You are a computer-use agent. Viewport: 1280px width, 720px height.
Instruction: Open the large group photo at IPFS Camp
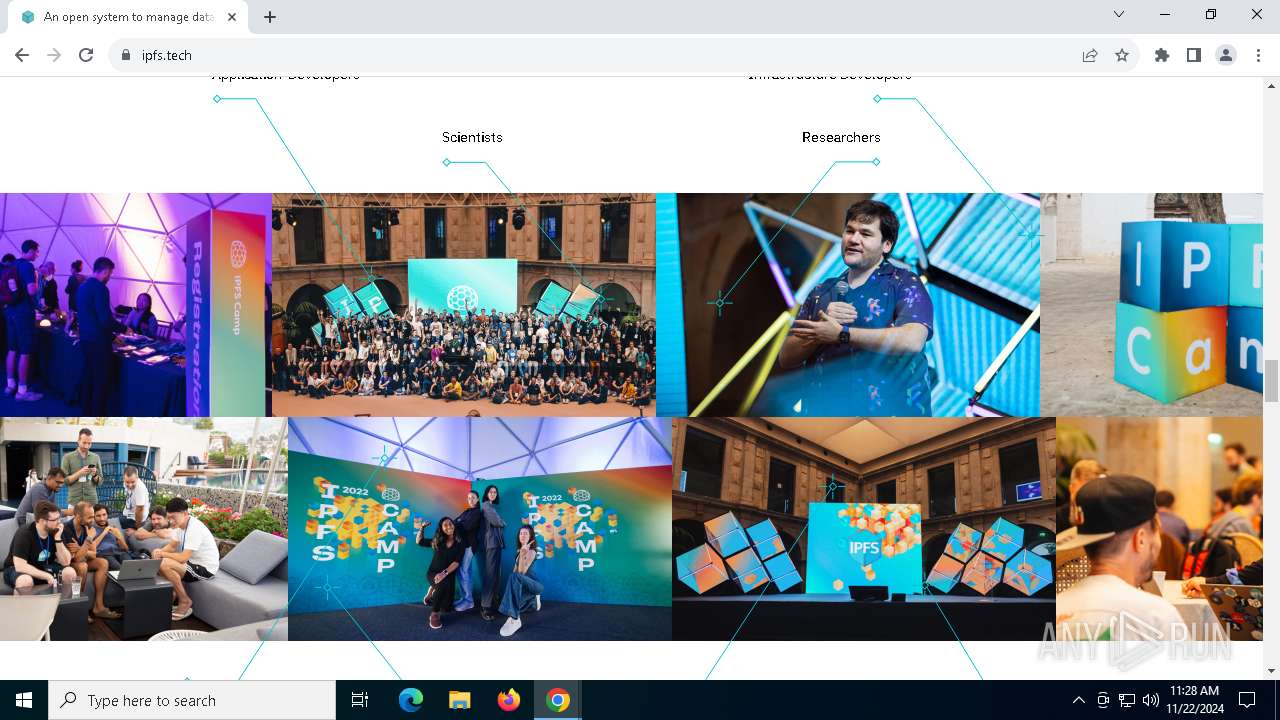point(464,305)
